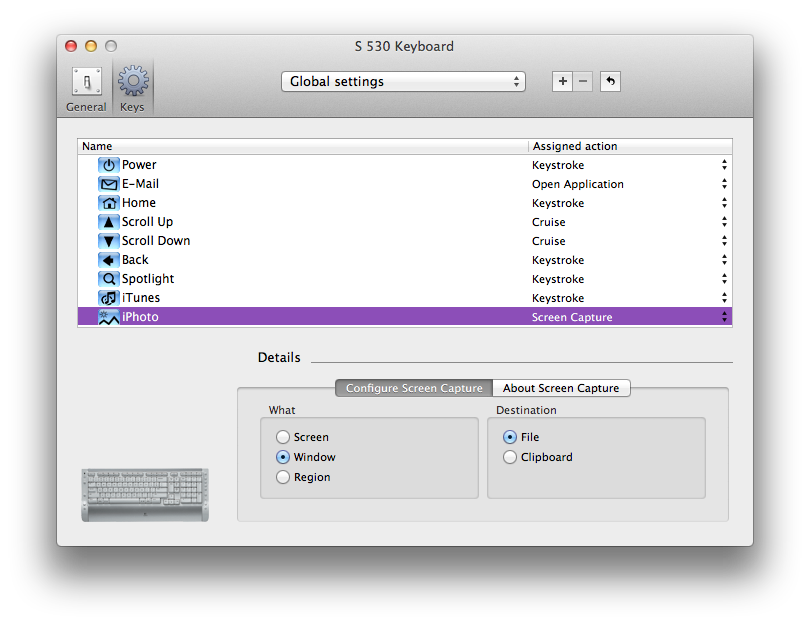Open assigned action popup for Home
The height and width of the screenshot is (625, 810).
(724, 203)
